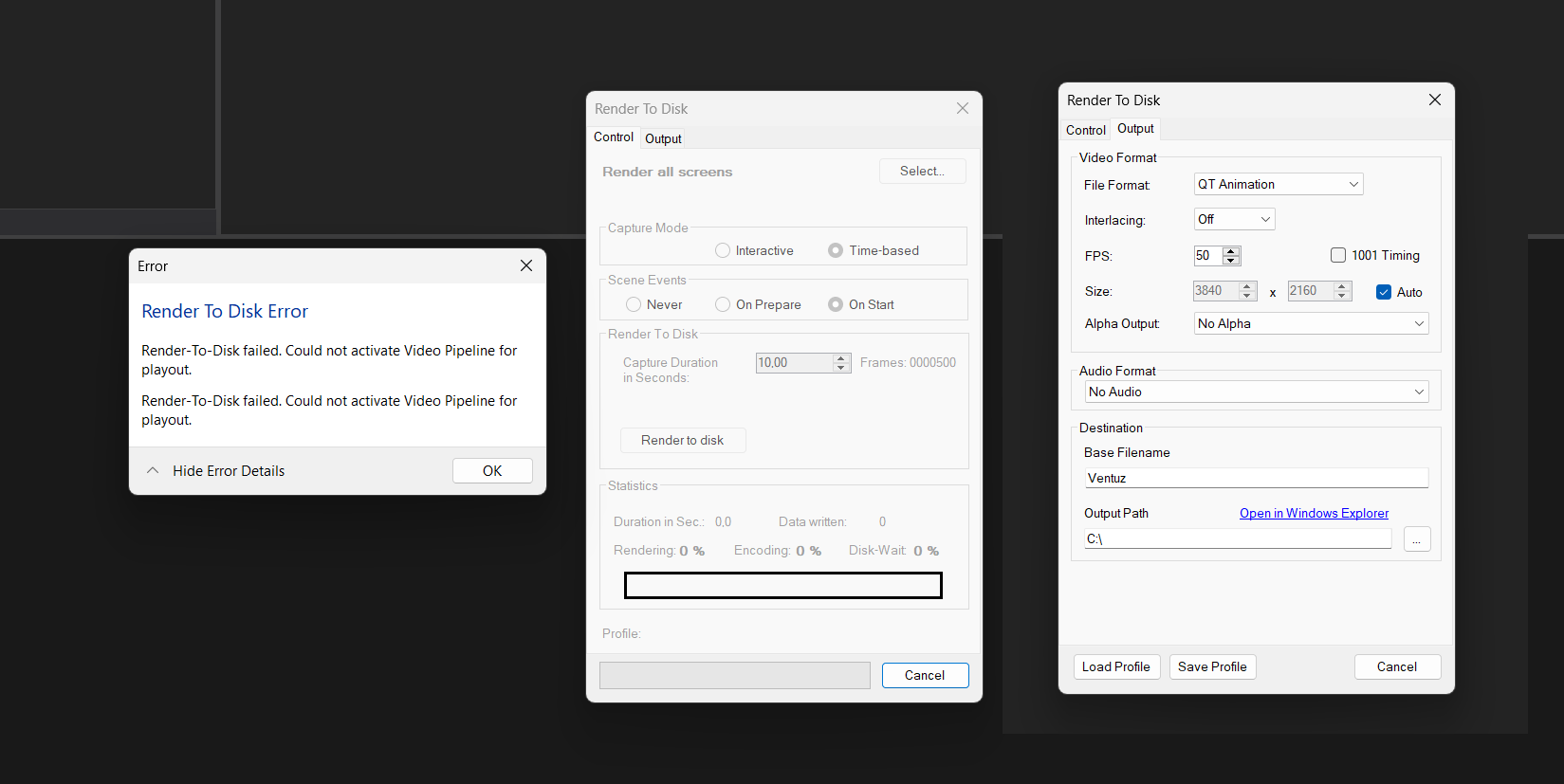Open the Open in Windows Explorer link
Screen dimensions: 1564x784
[1314, 514]
